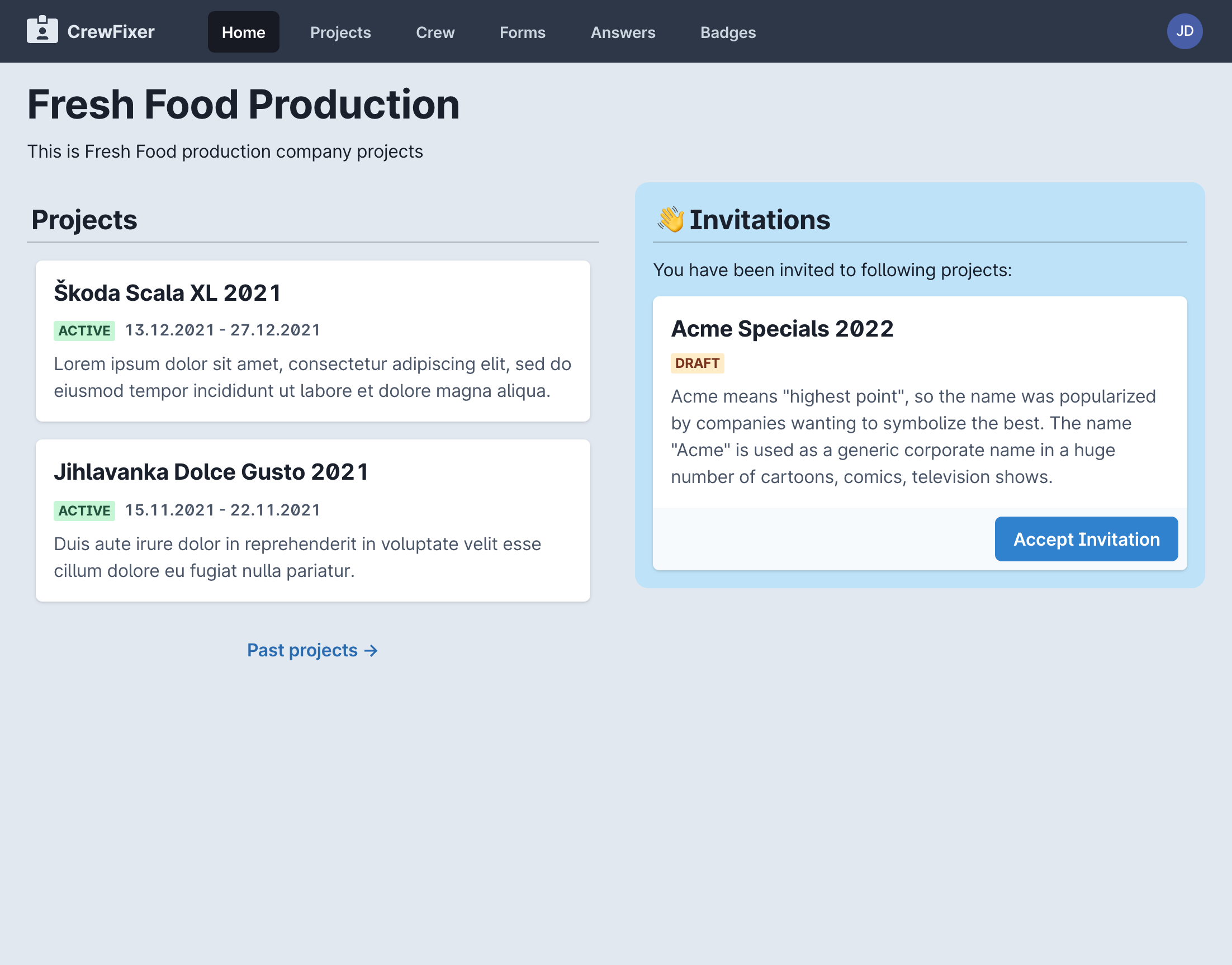Open Jihlavanka Dolce Gusto 2021 project title
This screenshot has width=1232, height=965.
pyautogui.click(x=211, y=472)
